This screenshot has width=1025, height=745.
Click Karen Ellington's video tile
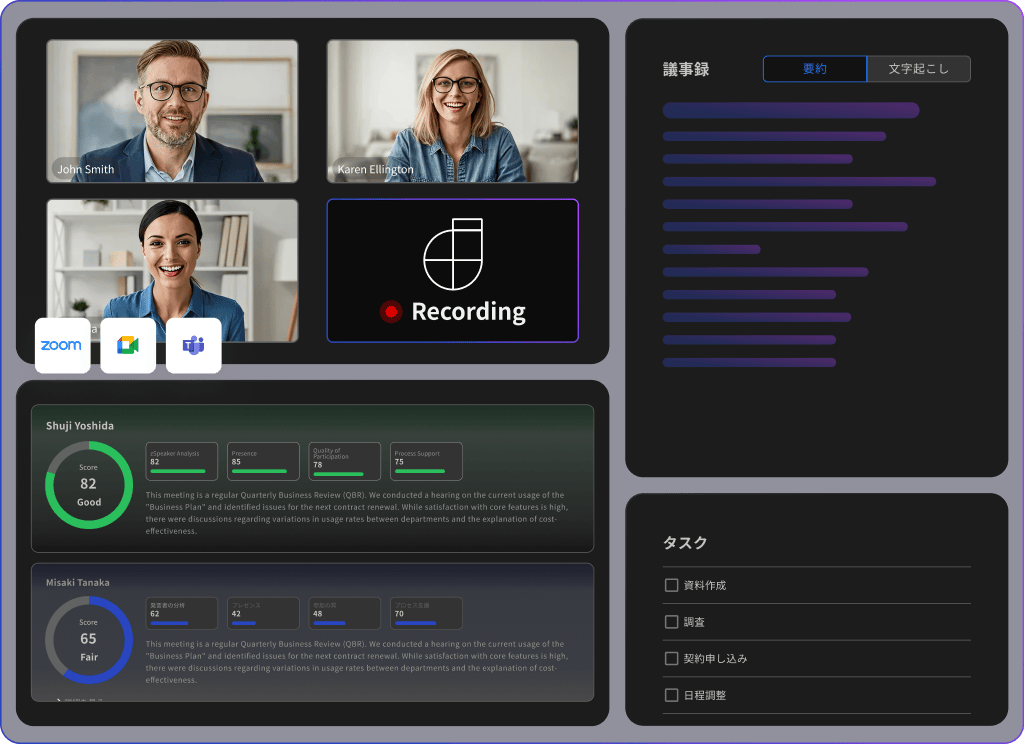point(452,110)
